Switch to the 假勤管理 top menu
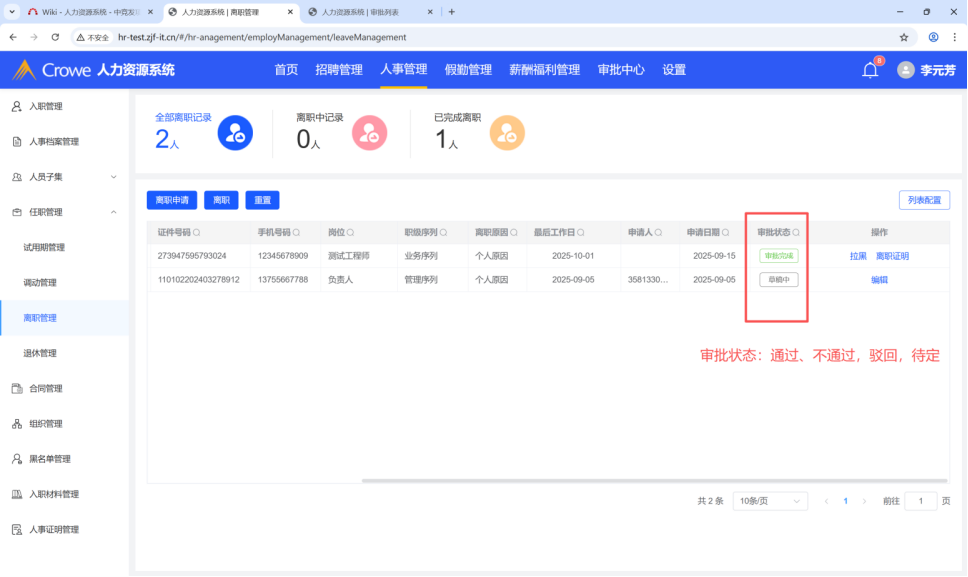Viewport: 968px width, 577px height. point(468,70)
